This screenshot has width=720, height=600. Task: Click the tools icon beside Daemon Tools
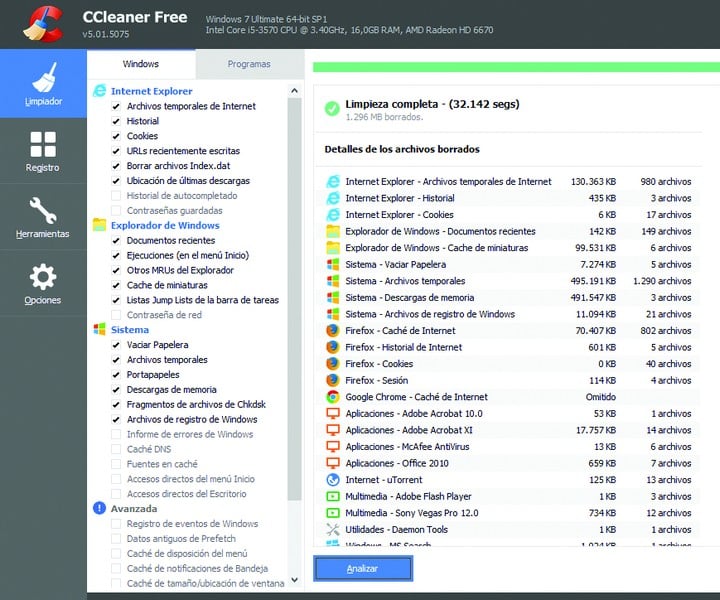tap(333, 529)
